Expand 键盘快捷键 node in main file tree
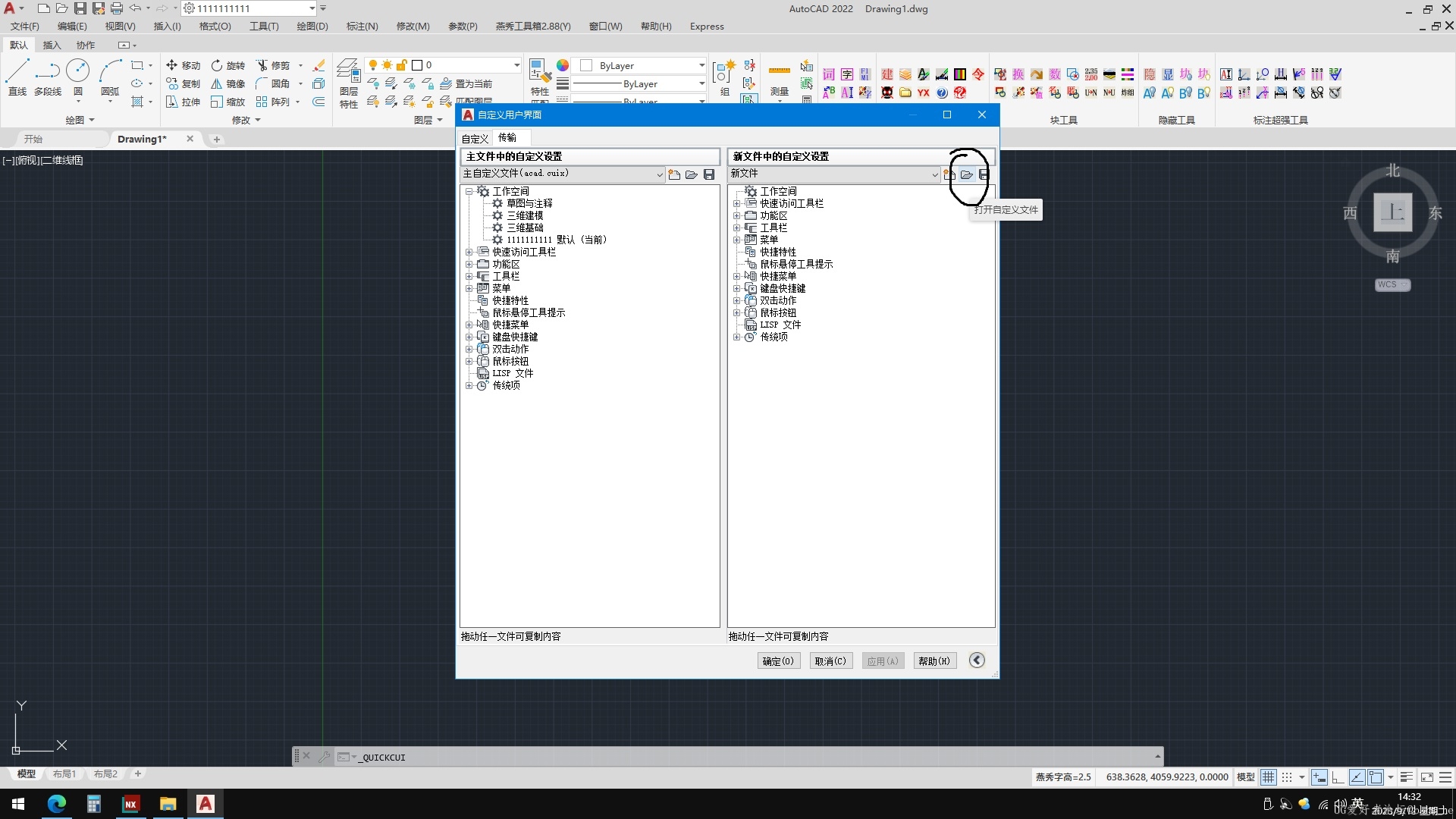Screen dimensions: 1456x819 [x=469, y=337]
